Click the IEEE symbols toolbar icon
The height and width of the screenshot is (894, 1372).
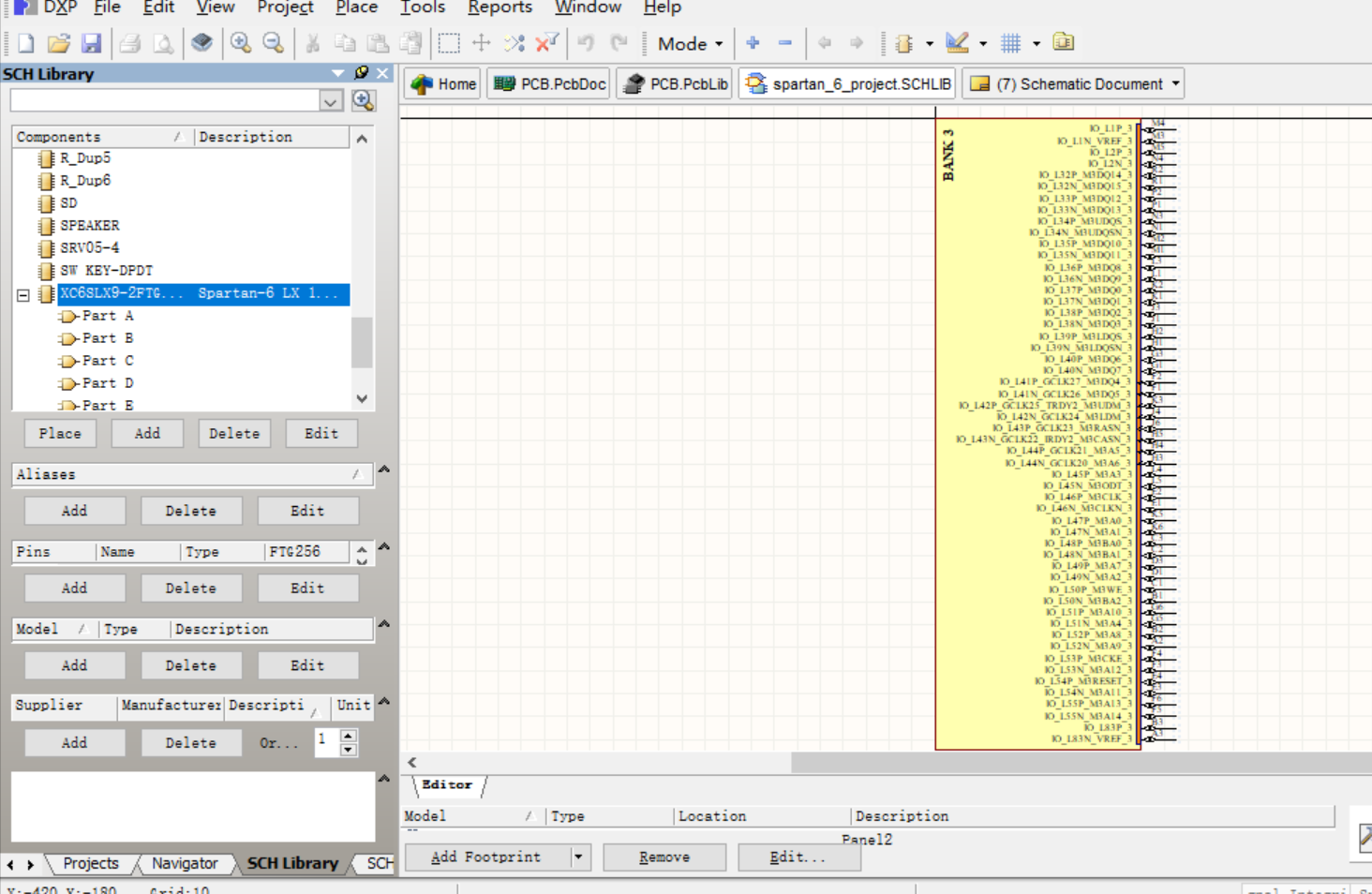(904, 43)
